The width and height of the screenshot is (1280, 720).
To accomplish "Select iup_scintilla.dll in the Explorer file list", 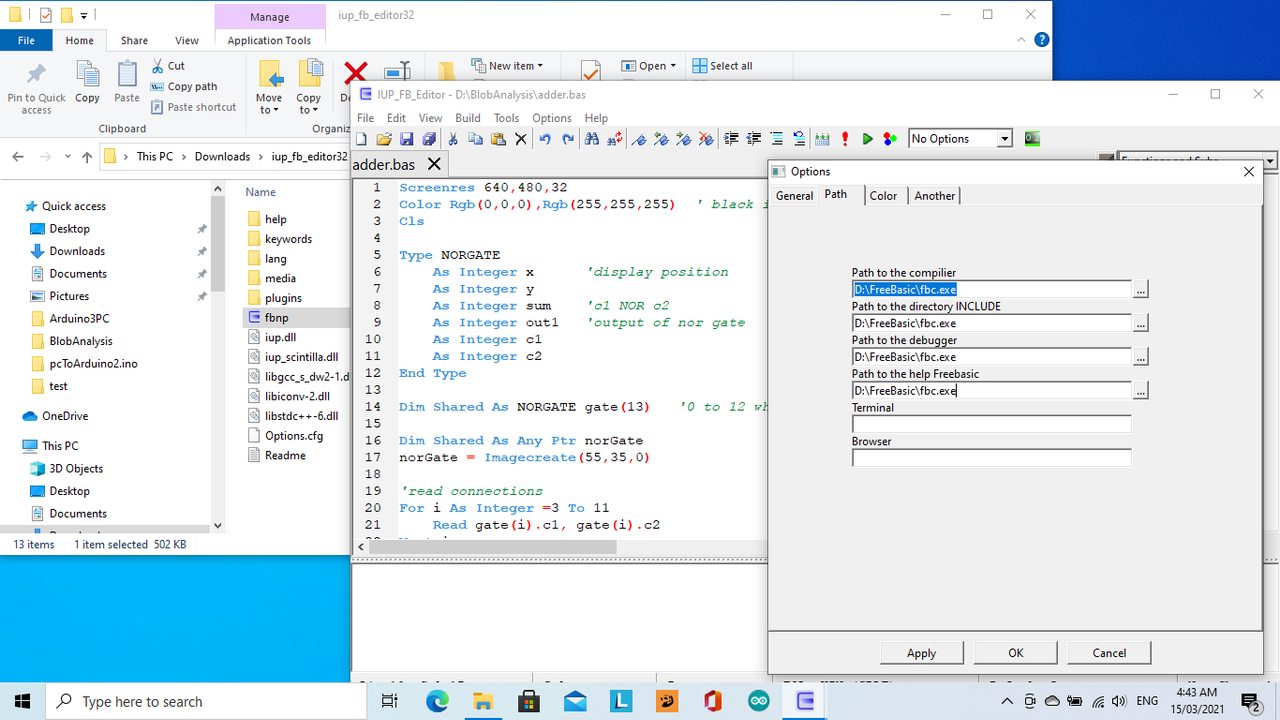I will (x=301, y=356).
